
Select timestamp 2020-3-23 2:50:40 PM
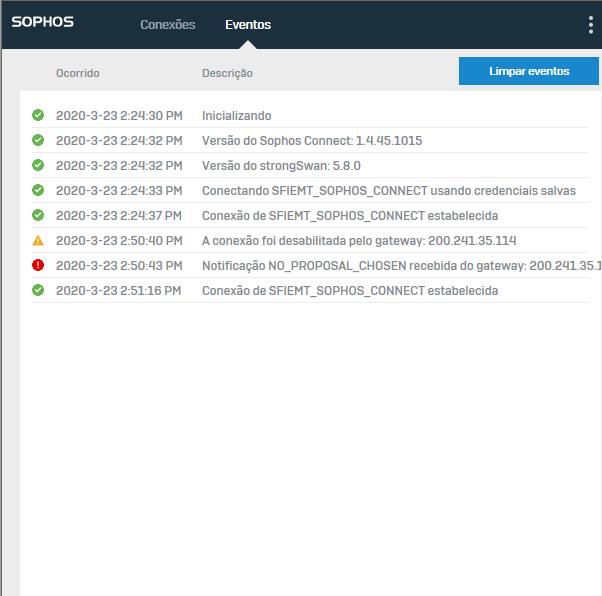click(119, 240)
